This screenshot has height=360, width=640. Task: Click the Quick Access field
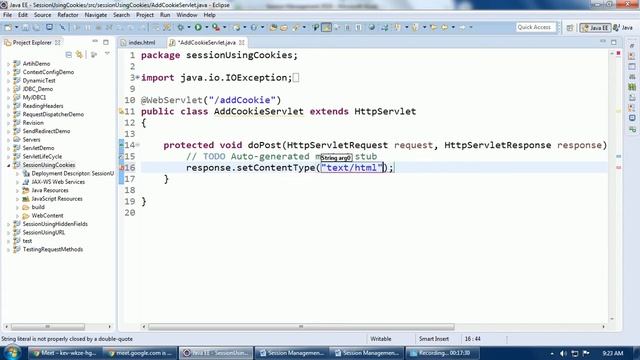[535, 27]
